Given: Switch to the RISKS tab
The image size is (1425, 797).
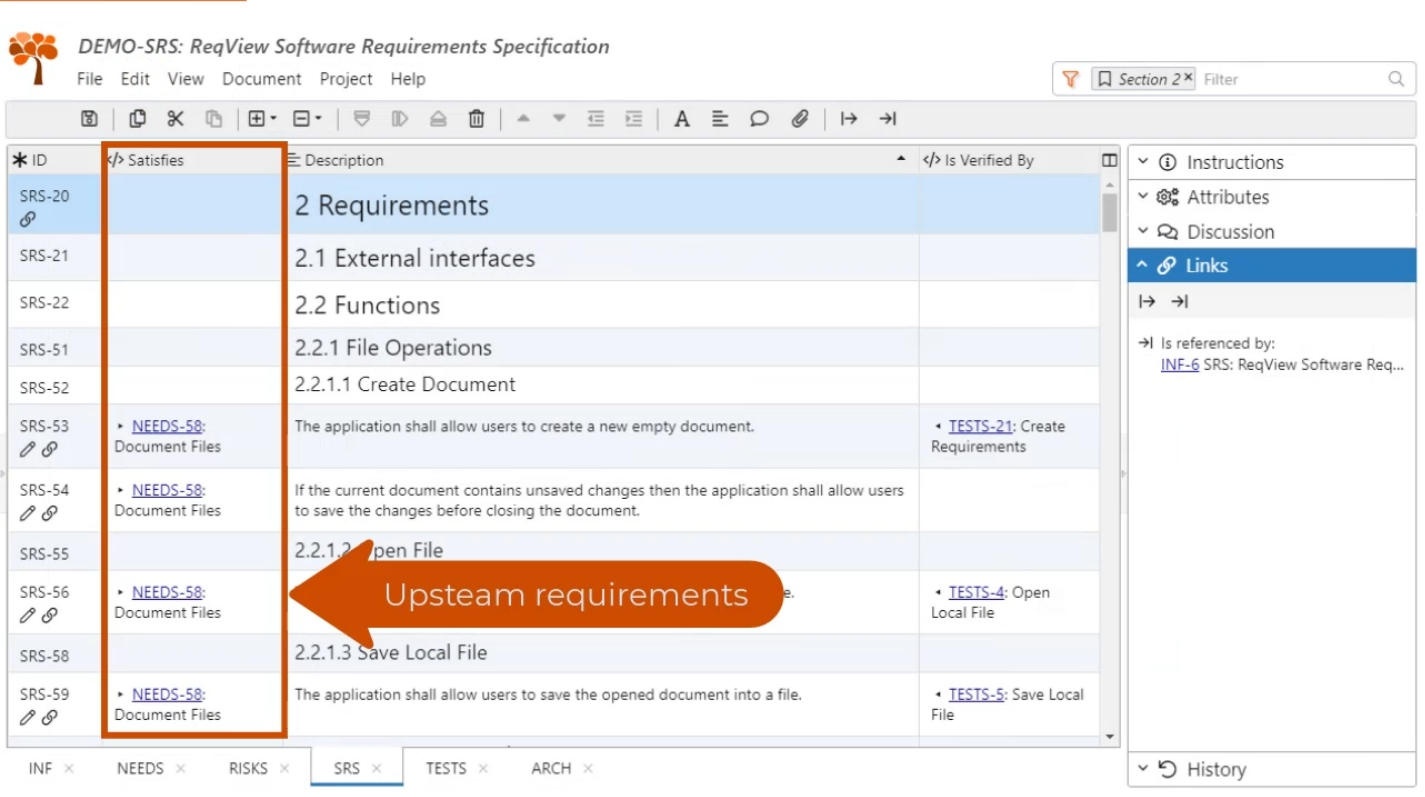Looking at the screenshot, I should tap(248, 768).
